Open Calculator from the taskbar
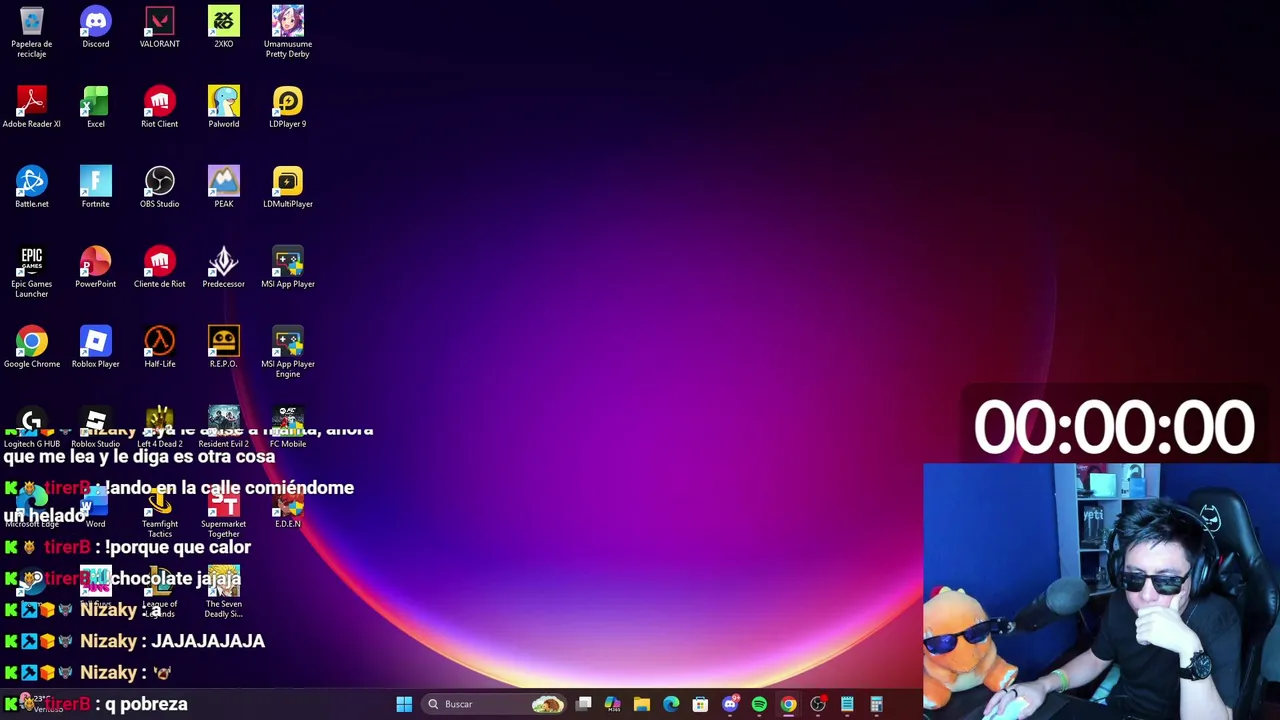Viewport: 1280px width, 720px height. [876, 704]
